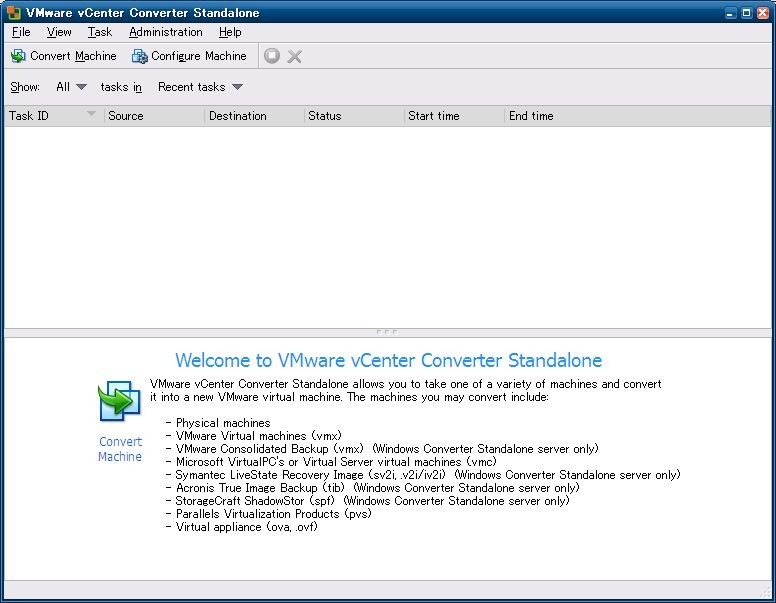Click the 'tasks in' label
This screenshot has width=776, height=603.
(x=121, y=87)
